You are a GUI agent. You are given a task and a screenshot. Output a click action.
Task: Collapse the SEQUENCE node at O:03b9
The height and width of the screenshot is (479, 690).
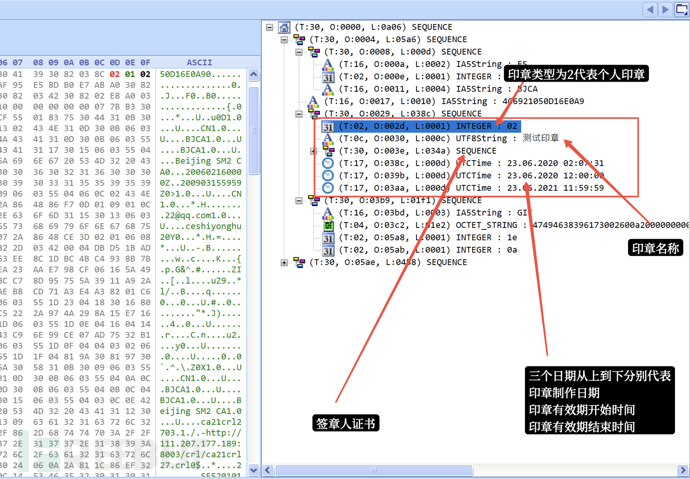coord(299,201)
